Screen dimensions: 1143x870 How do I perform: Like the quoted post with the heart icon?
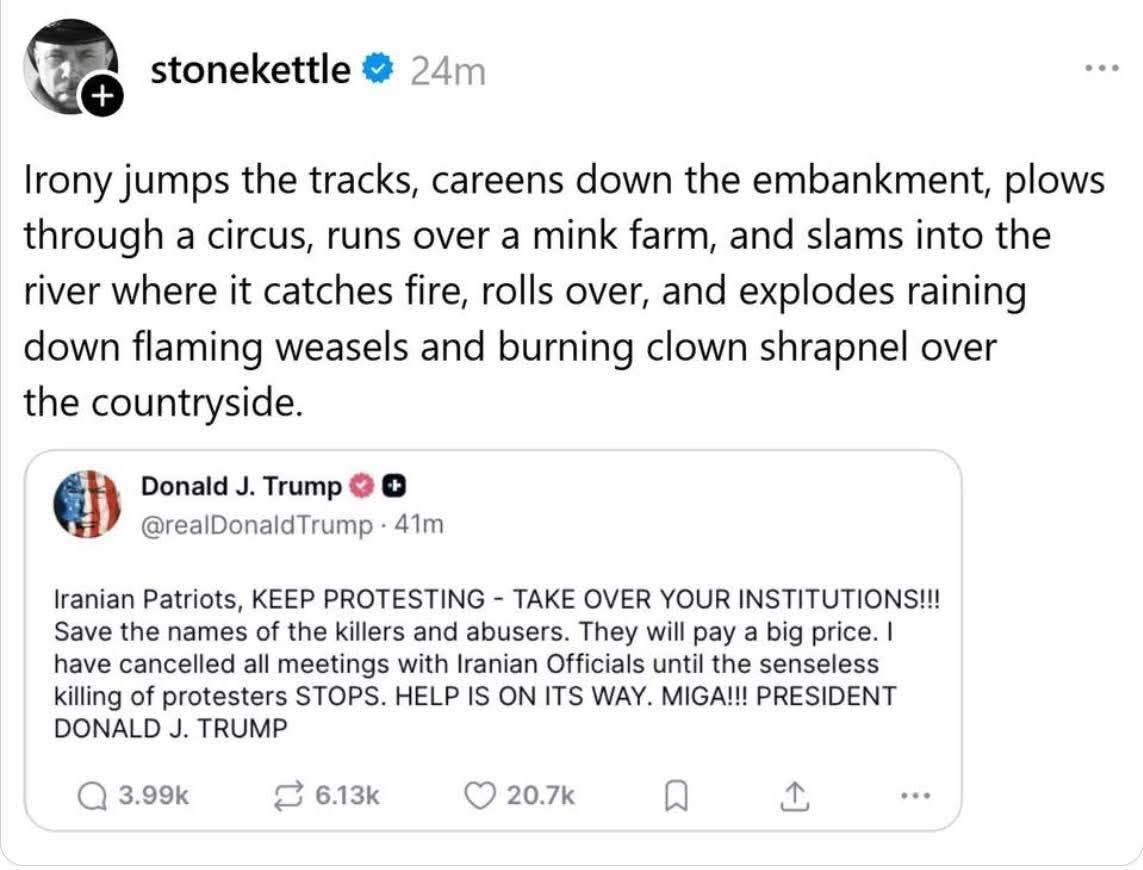point(481,795)
